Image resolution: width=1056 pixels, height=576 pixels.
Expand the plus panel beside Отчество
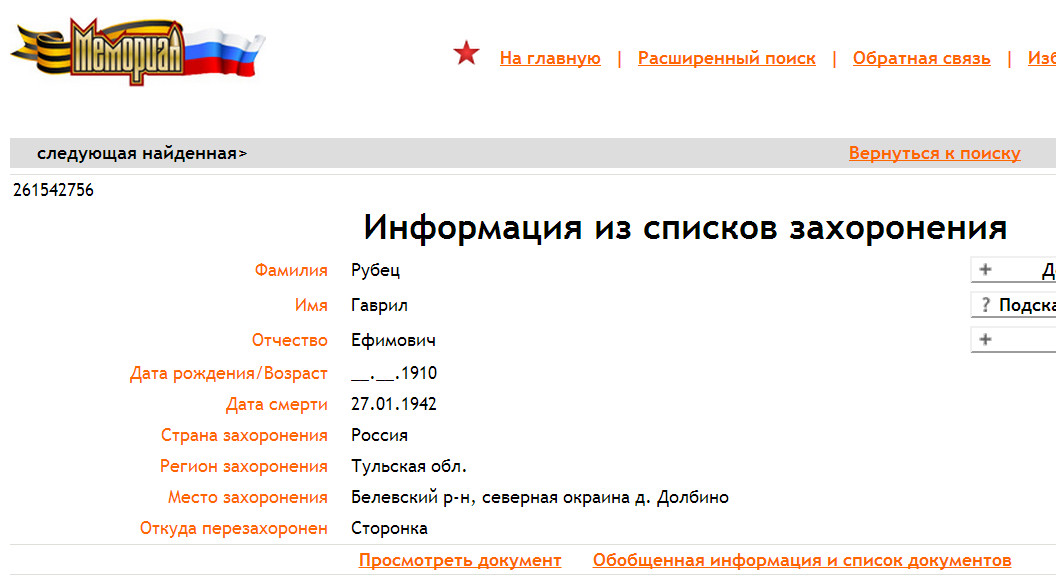click(985, 340)
